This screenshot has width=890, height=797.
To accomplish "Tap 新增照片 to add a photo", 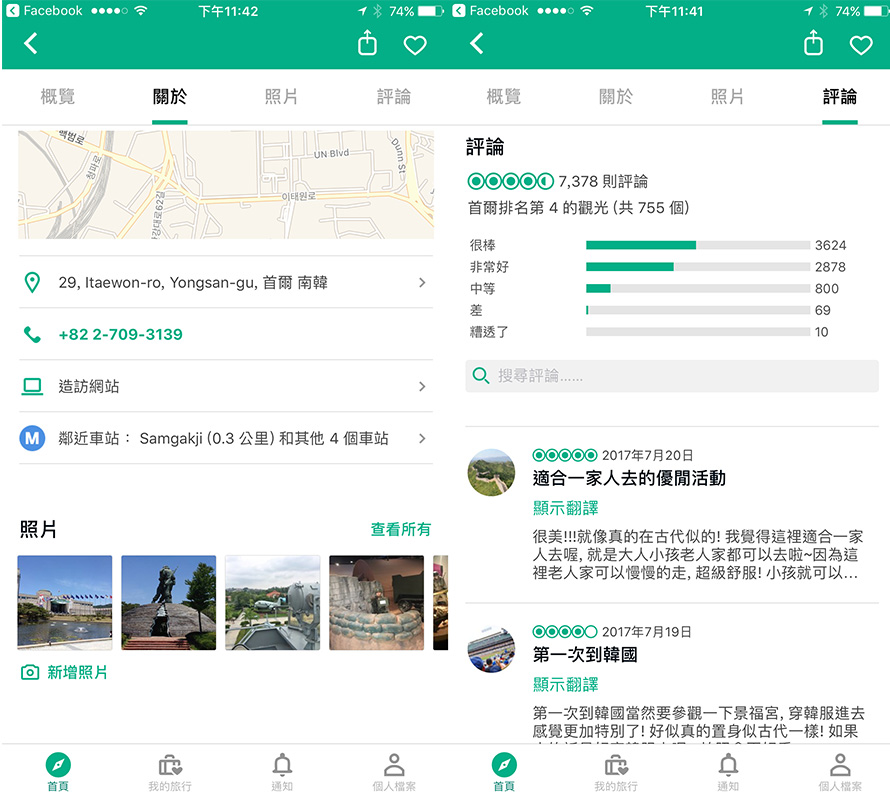I will (x=77, y=673).
